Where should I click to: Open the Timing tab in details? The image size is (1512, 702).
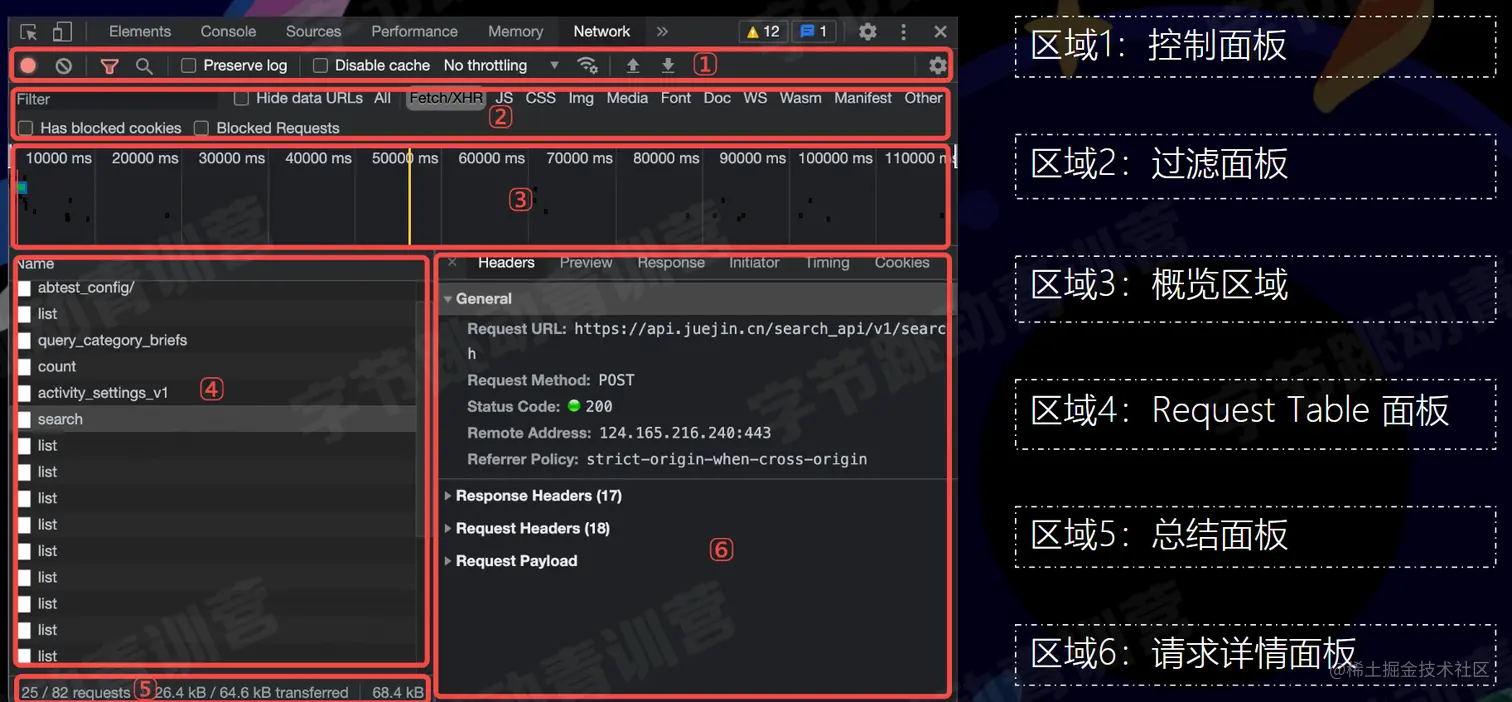pos(827,263)
